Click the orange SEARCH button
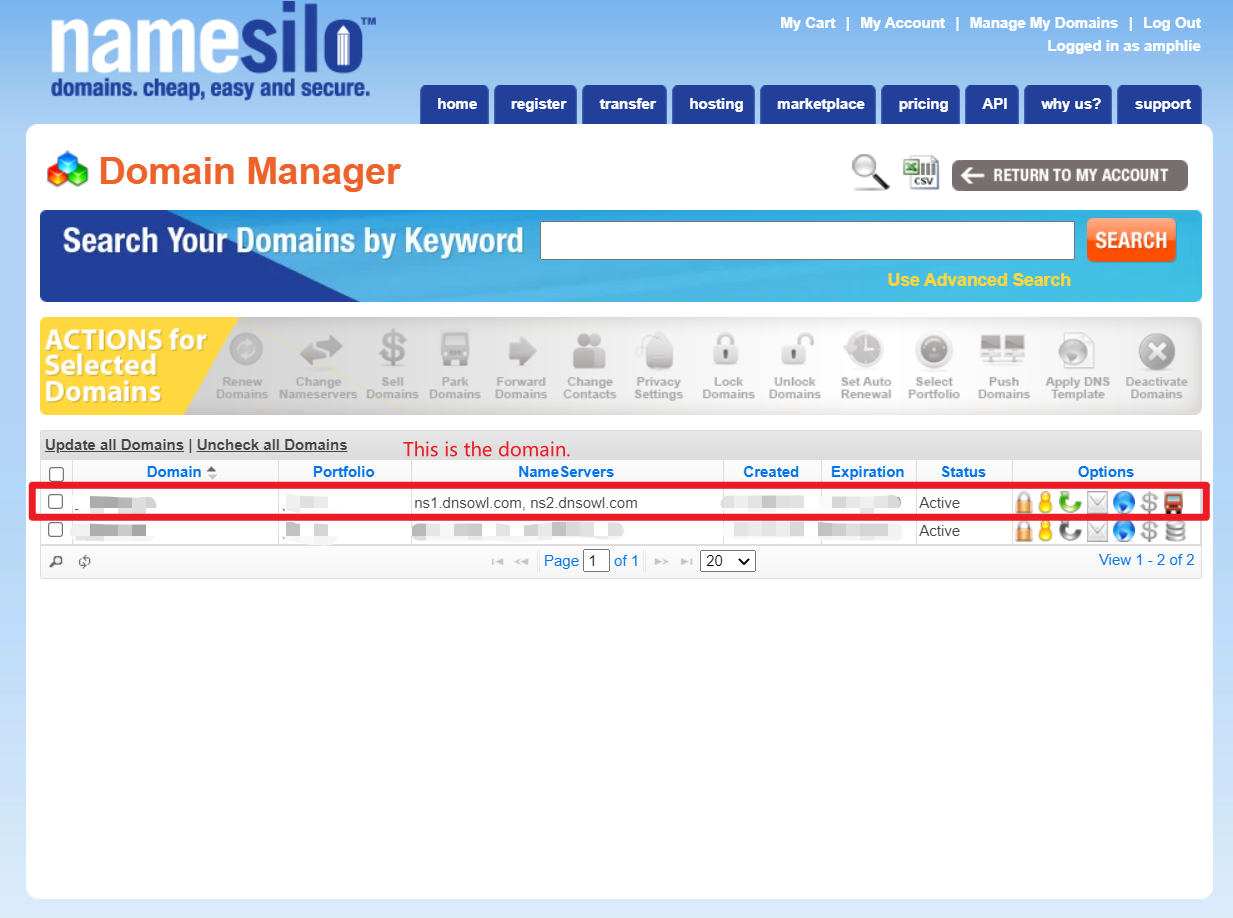 pyautogui.click(x=1131, y=240)
